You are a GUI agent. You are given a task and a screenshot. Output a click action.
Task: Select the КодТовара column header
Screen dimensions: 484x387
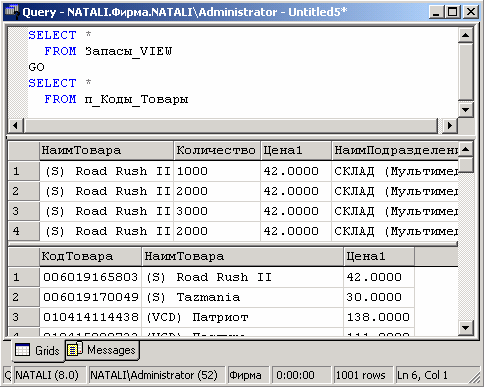tap(91, 256)
